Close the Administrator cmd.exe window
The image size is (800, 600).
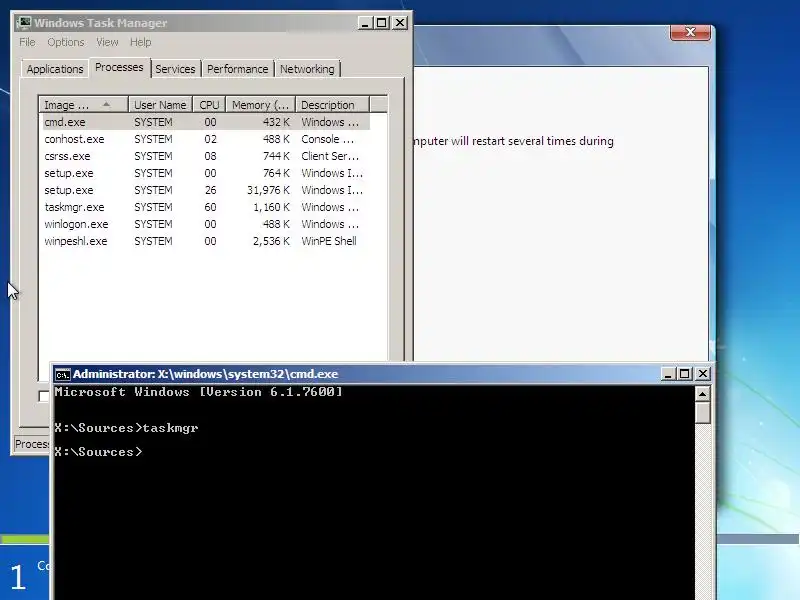tap(703, 374)
